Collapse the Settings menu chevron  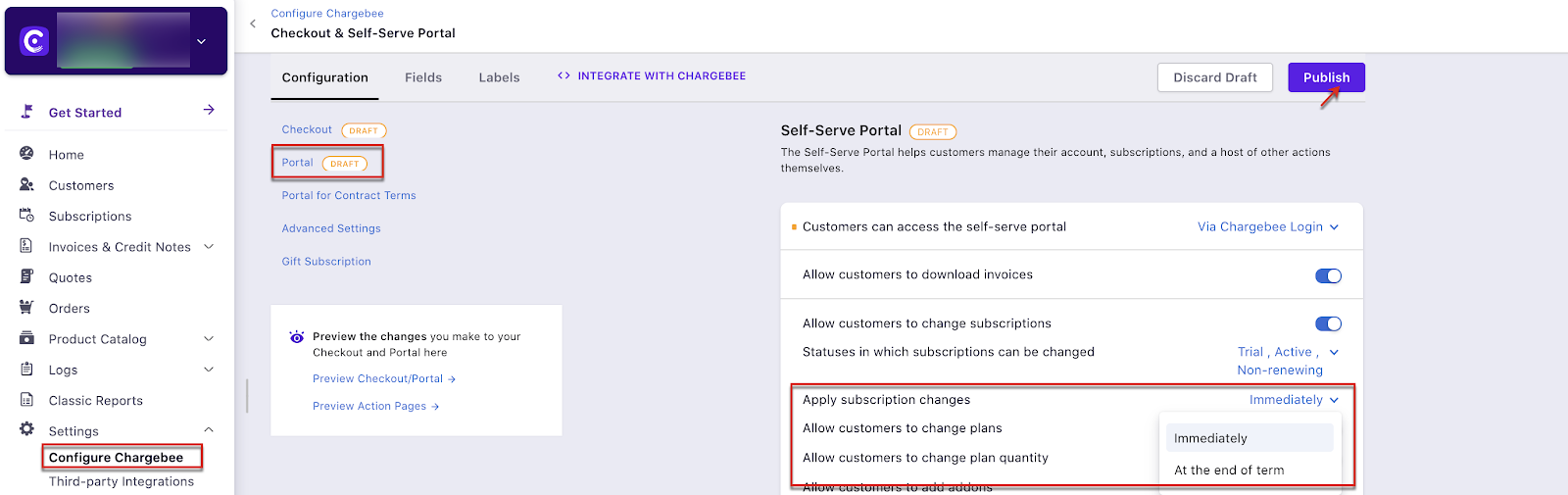point(209,430)
